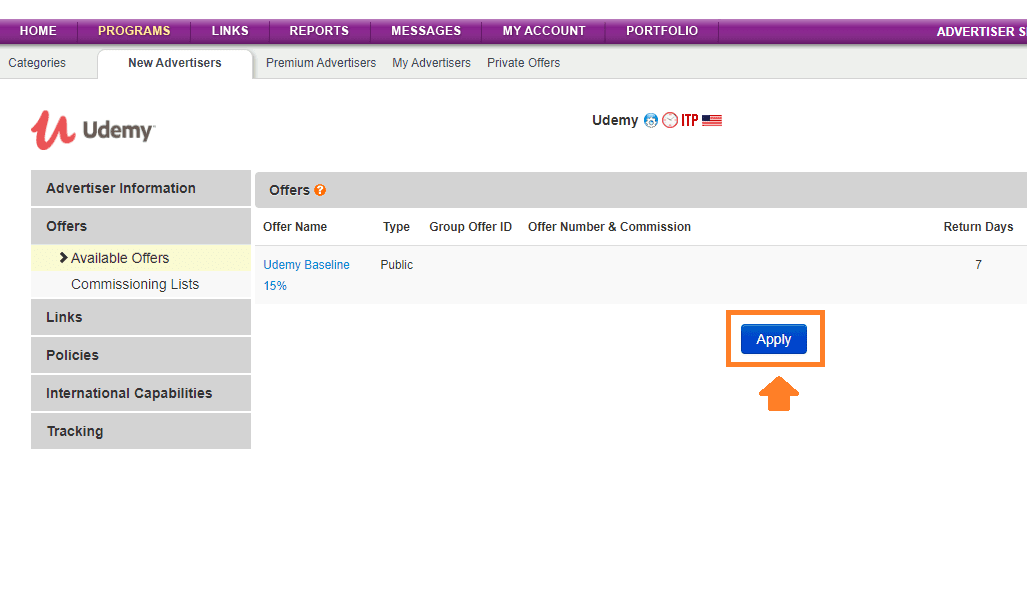The height and width of the screenshot is (600, 1027).
Task: Click the Public type cell
Action: coord(396,265)
